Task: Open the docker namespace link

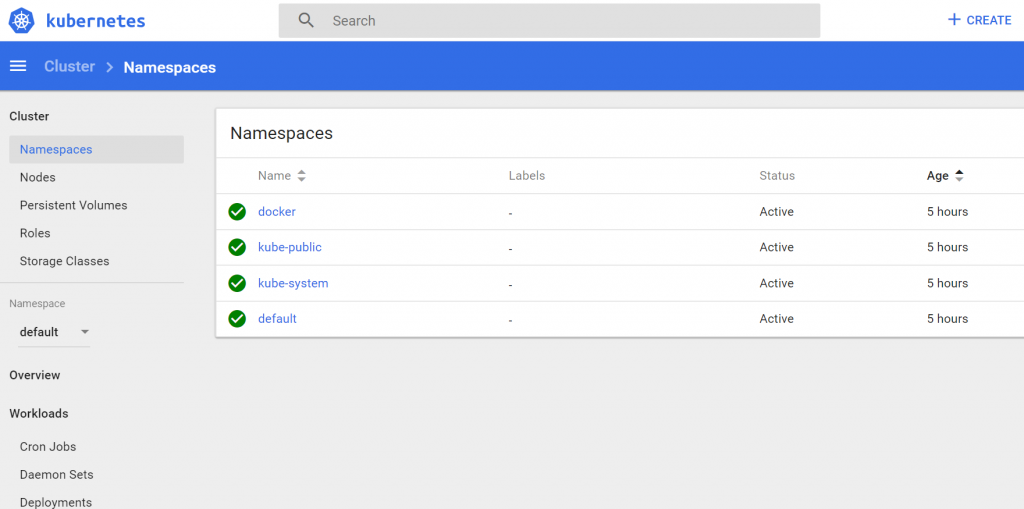Action: click(x=277, y=212)
